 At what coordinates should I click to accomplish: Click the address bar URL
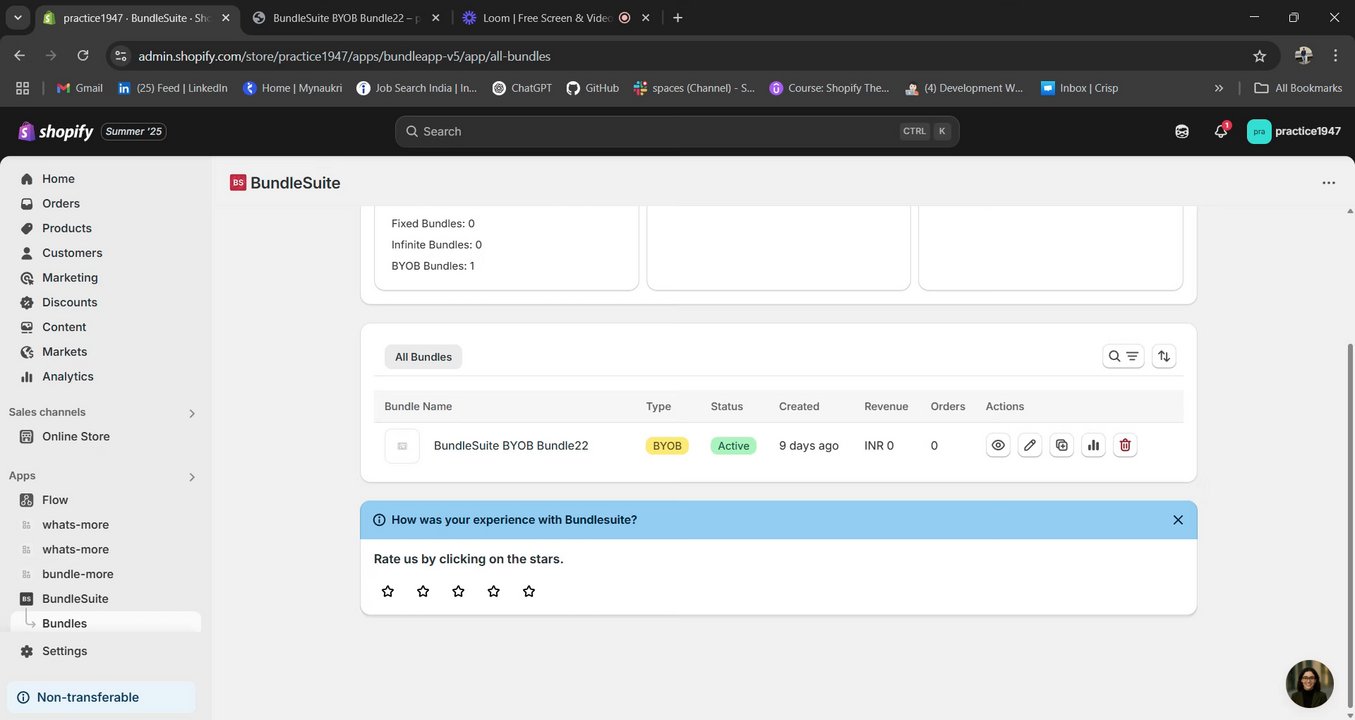344,56
